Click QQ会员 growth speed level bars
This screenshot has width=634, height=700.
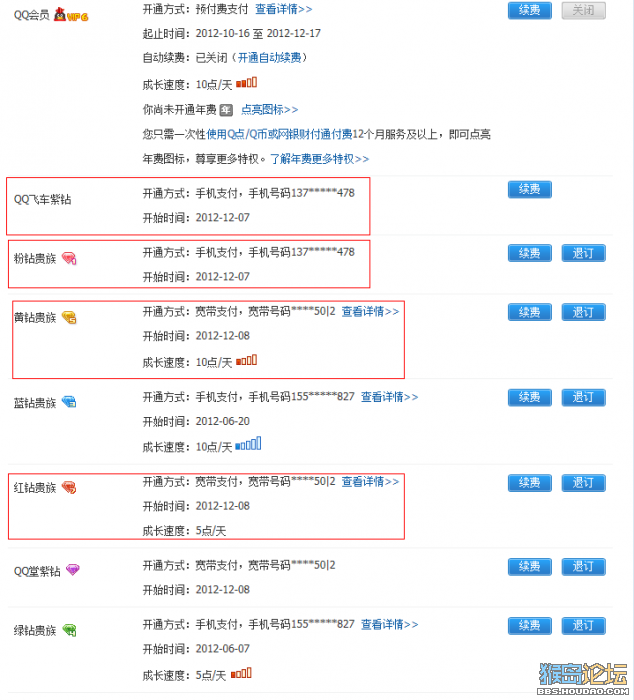246,83
